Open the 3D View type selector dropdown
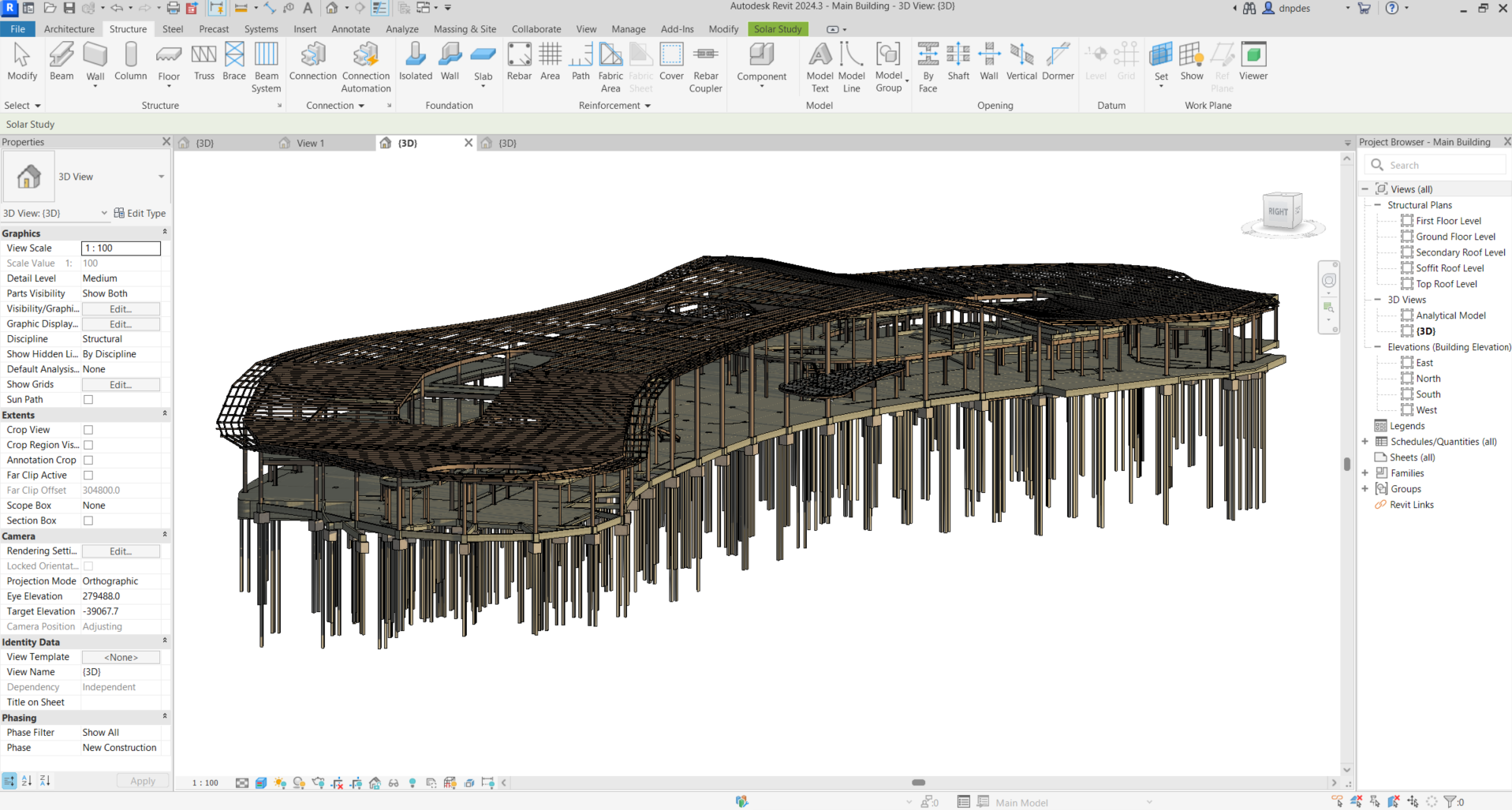 tap(162, 177)
